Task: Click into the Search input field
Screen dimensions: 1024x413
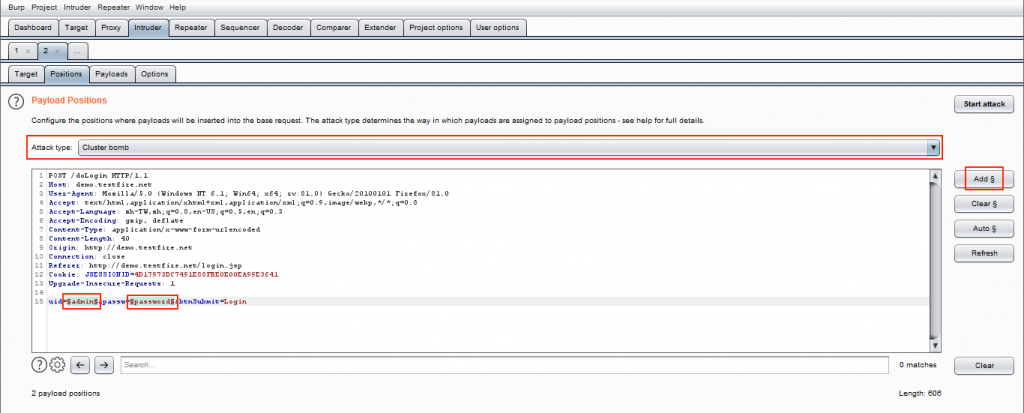Action: [x=504, y=365]
